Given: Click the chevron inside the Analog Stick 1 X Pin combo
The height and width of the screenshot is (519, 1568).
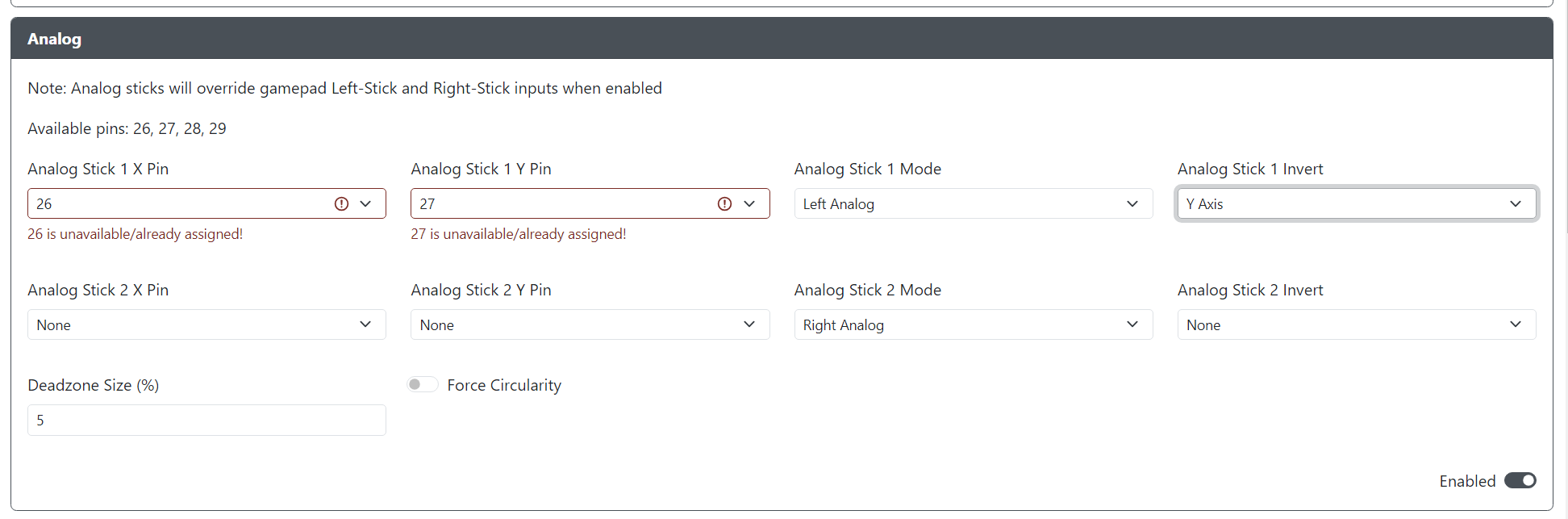Looking at the screenshot, I should (x=365, y=203).
